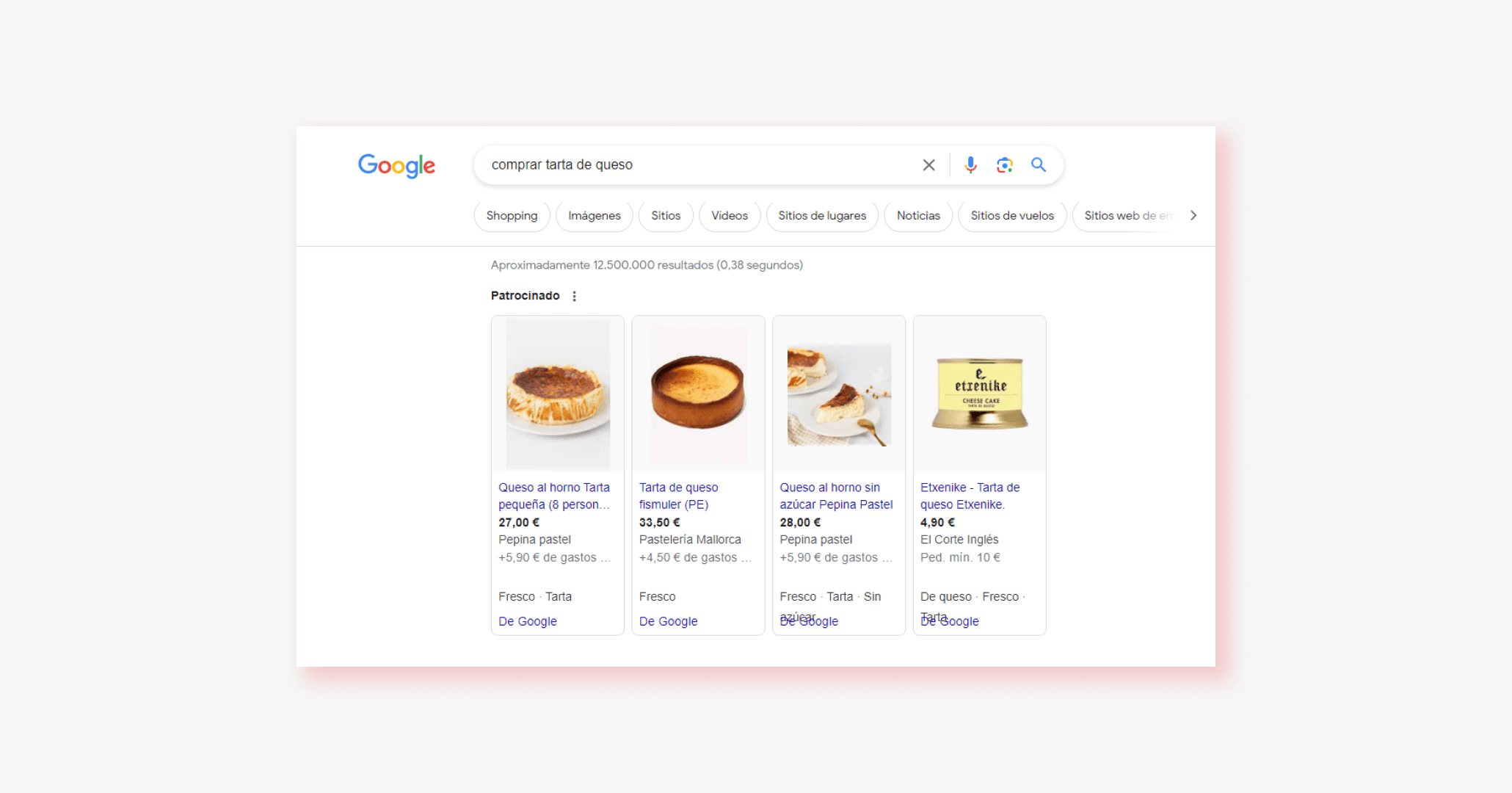The width and height of the screenshot is (1512, 793).
Task: Select the Sitios filter chip
Action: (666, 216)
